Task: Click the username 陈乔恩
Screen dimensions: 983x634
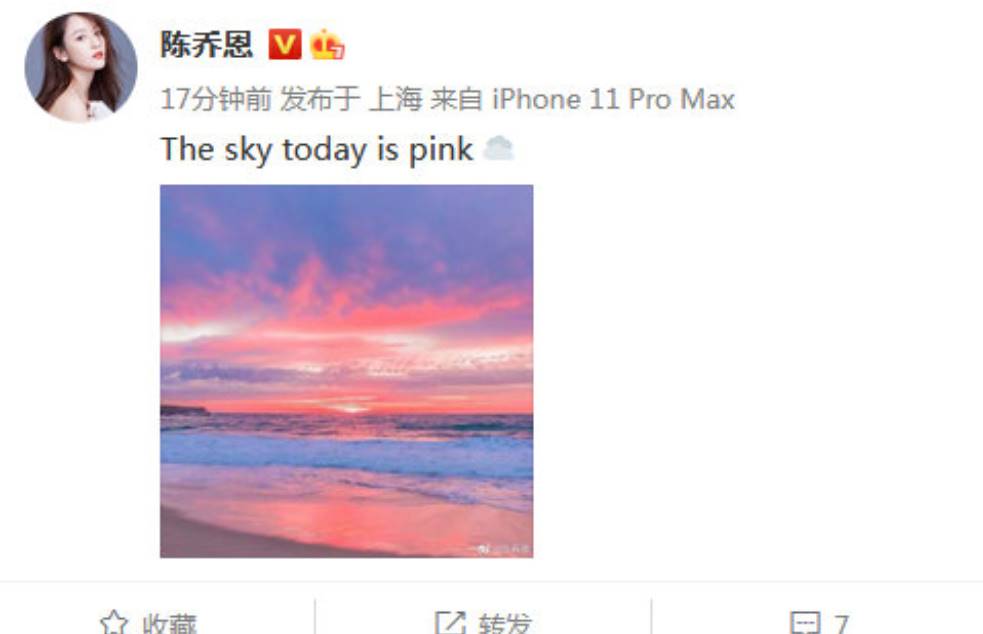Action: click(207, 45)
